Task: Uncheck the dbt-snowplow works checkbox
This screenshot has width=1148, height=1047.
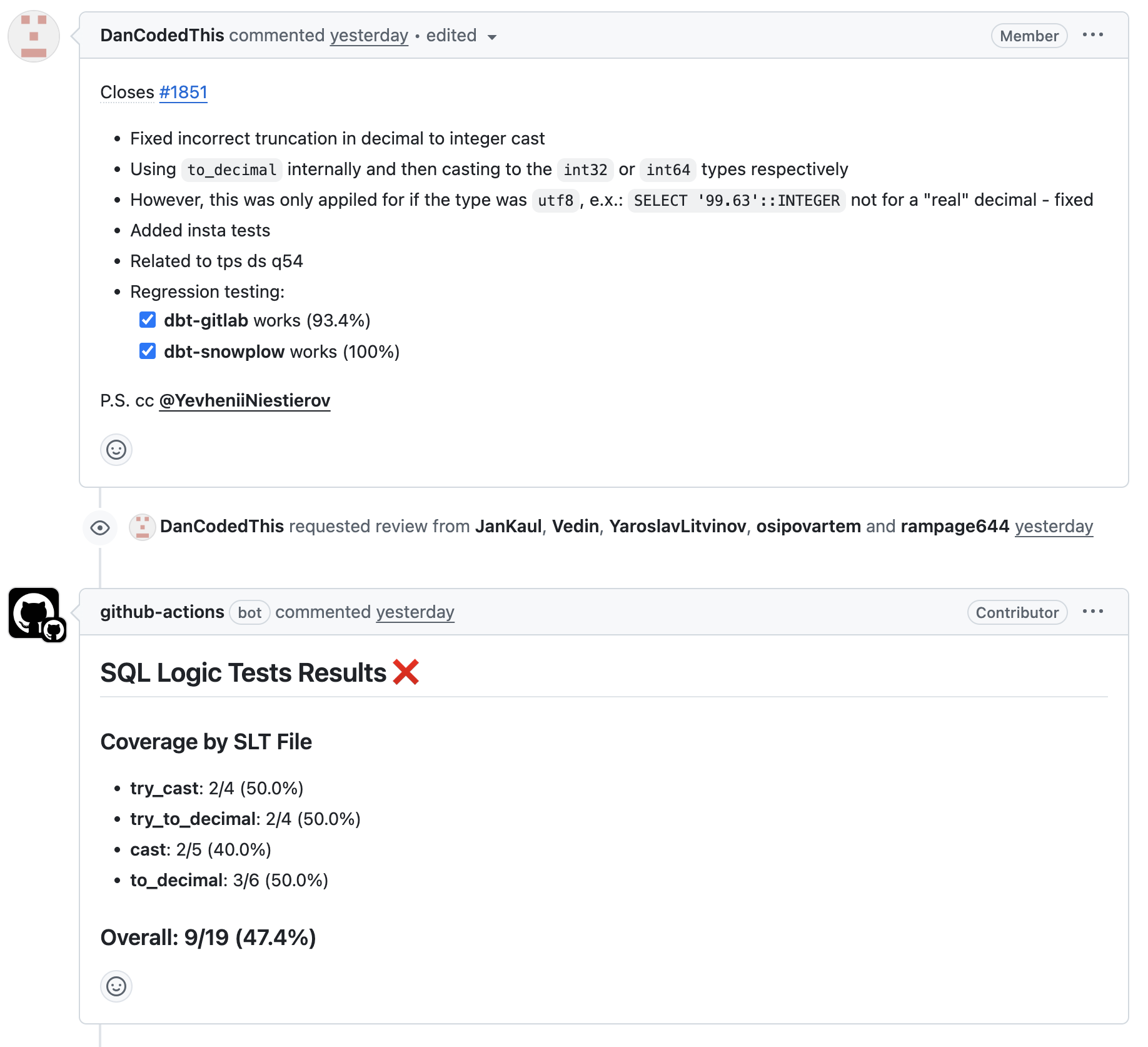Action: pos(148,352)
